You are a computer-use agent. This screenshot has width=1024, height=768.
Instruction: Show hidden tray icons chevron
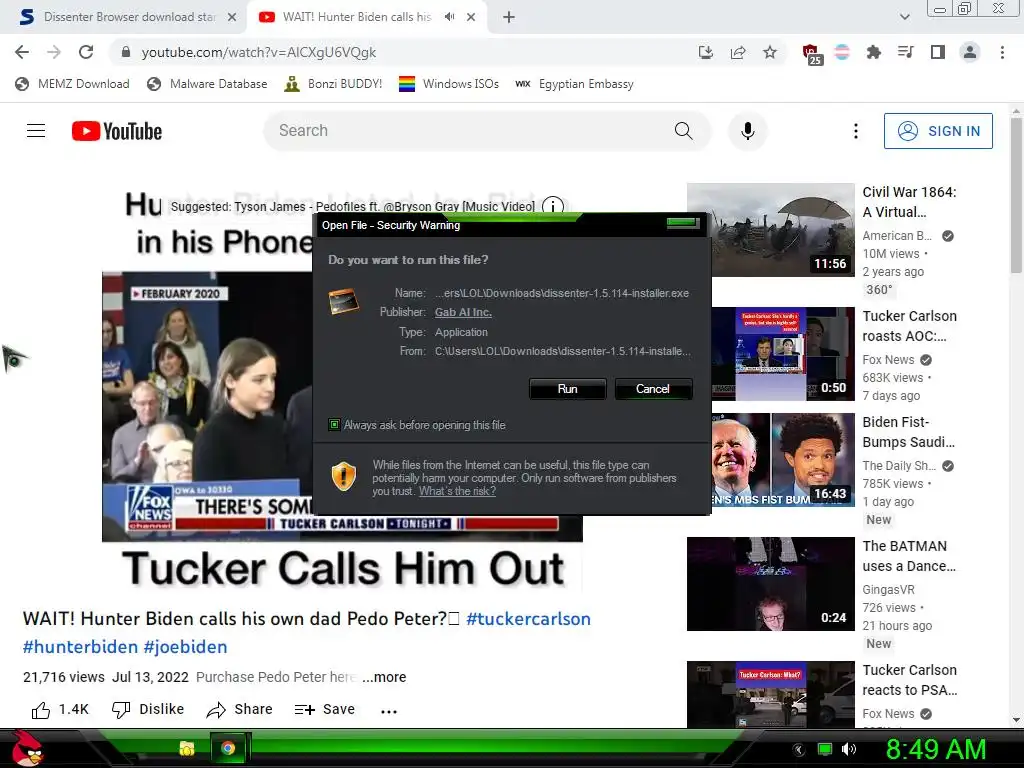(798, 750)
